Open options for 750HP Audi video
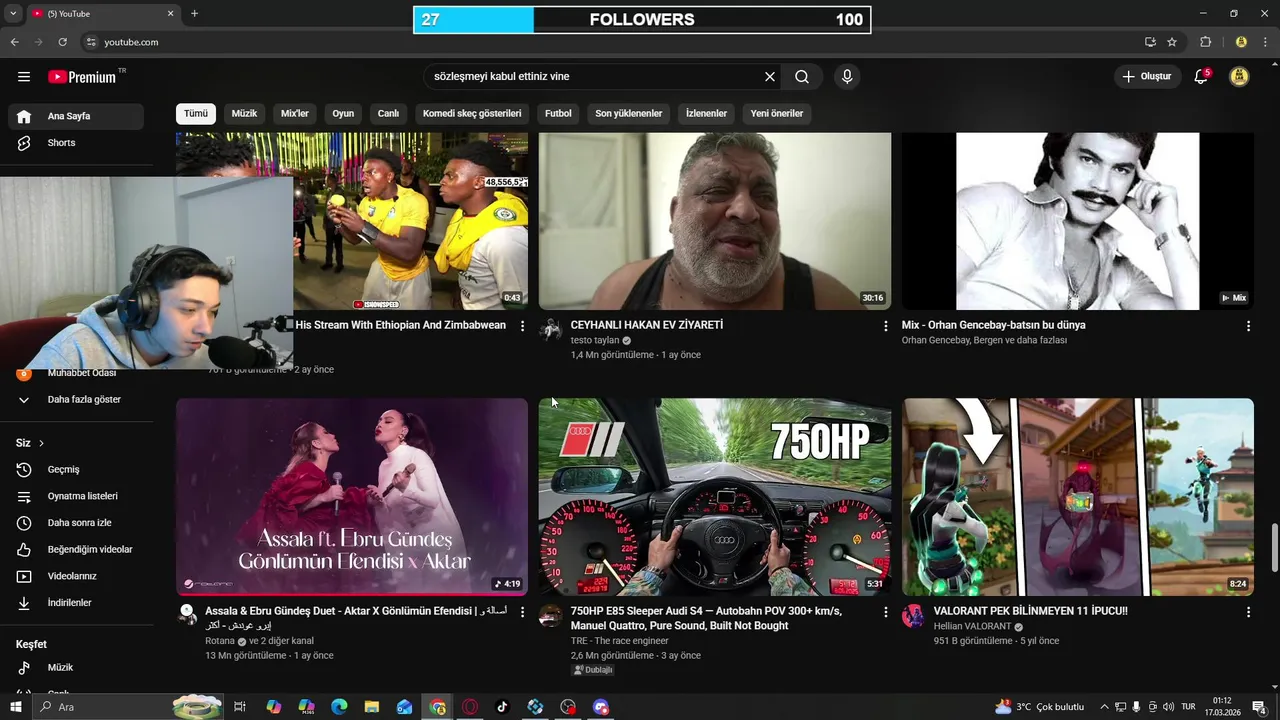 (885, 611)
